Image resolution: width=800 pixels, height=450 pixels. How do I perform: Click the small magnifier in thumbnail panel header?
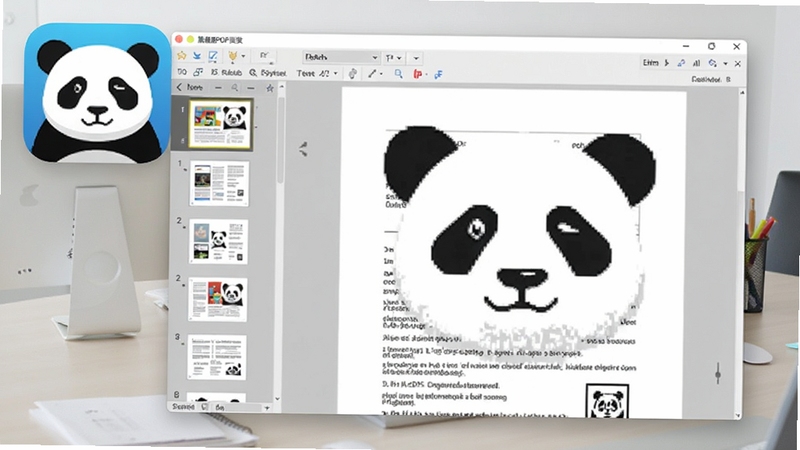[234, 88]
